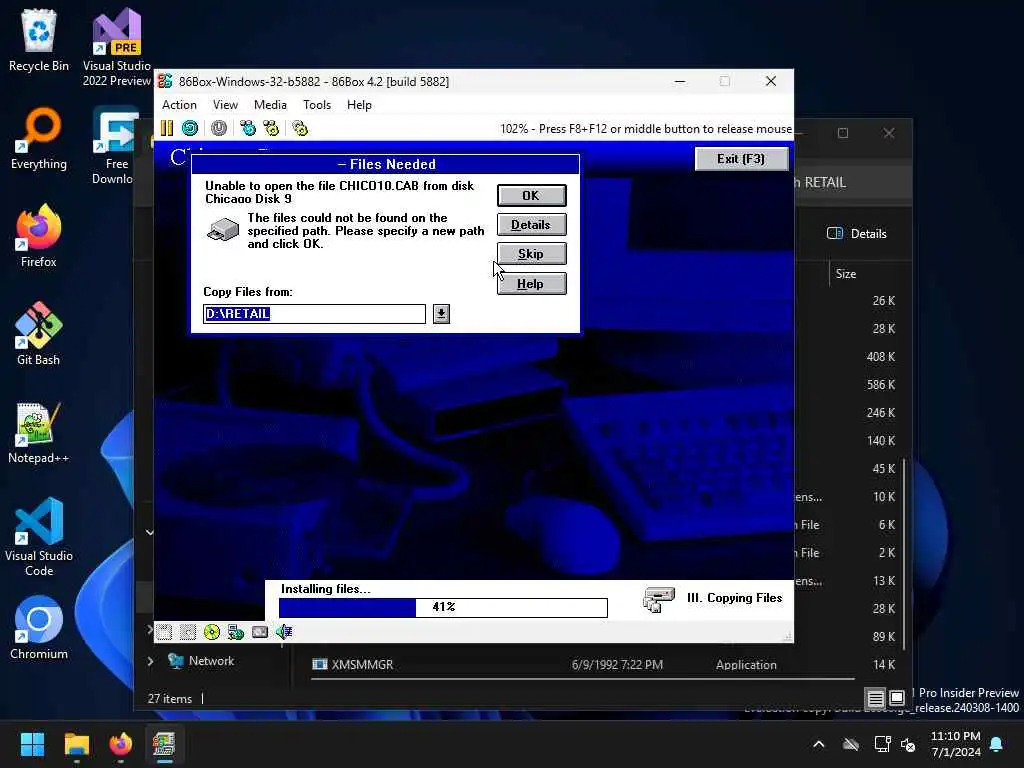Open the Notepad++ desktop shortcut
This screenshot has width=1024, height=768.
pyautogui.click(x=39, y=432)
